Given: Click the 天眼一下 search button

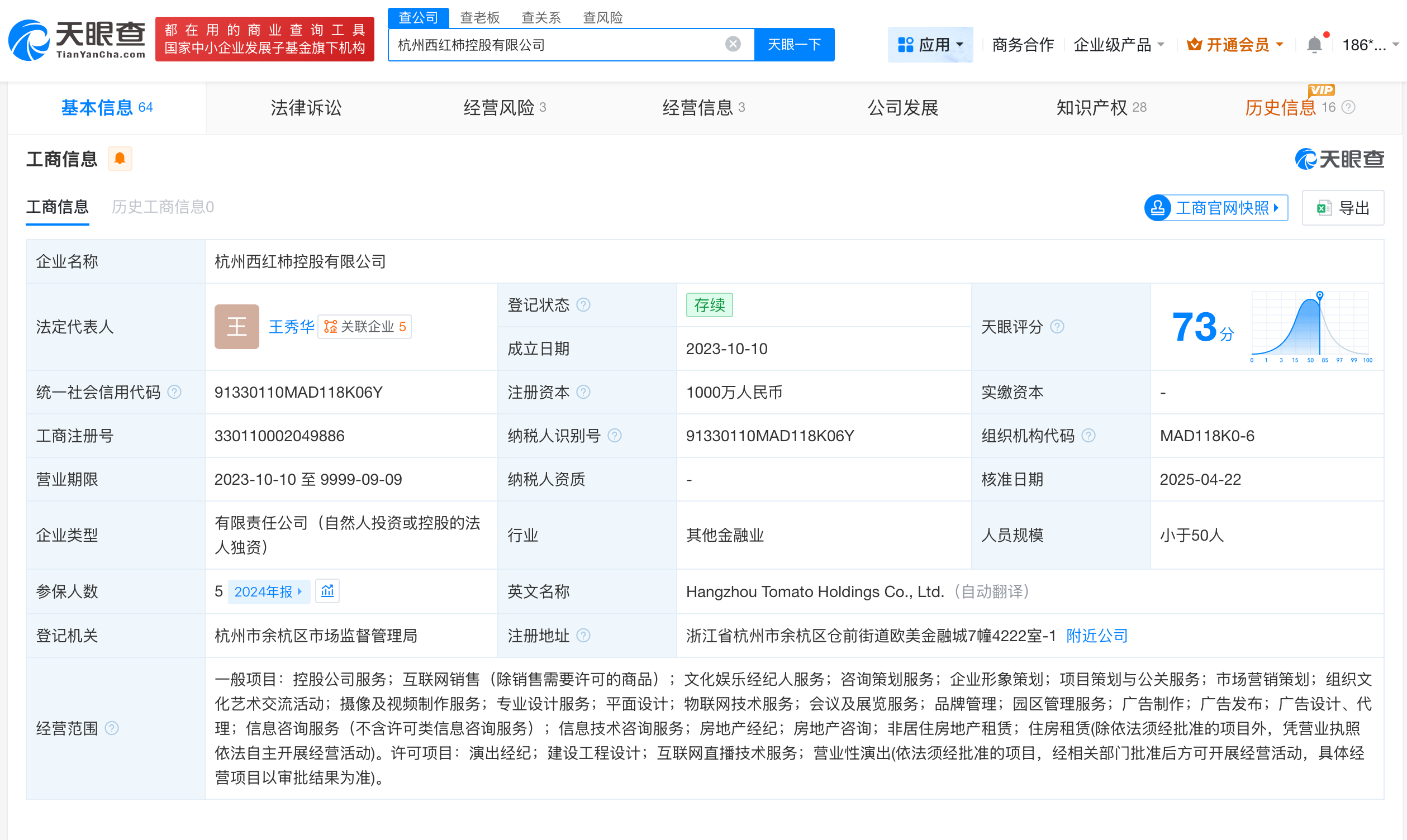Looking at the screenshot, I should pyautogui.click(x=794, y=44).
